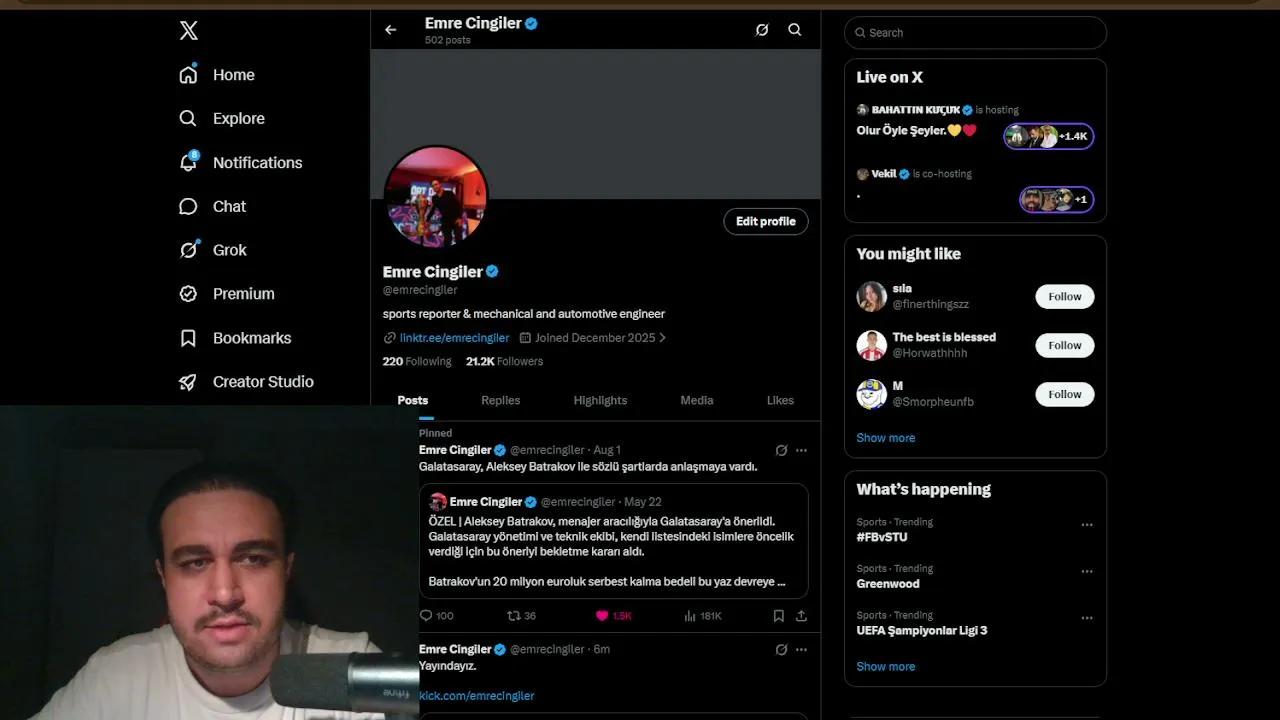Expand the Joined December 2025 chevron
Image resolution: width=1280 pixels, height=720 pixels.
click(662, 338)
